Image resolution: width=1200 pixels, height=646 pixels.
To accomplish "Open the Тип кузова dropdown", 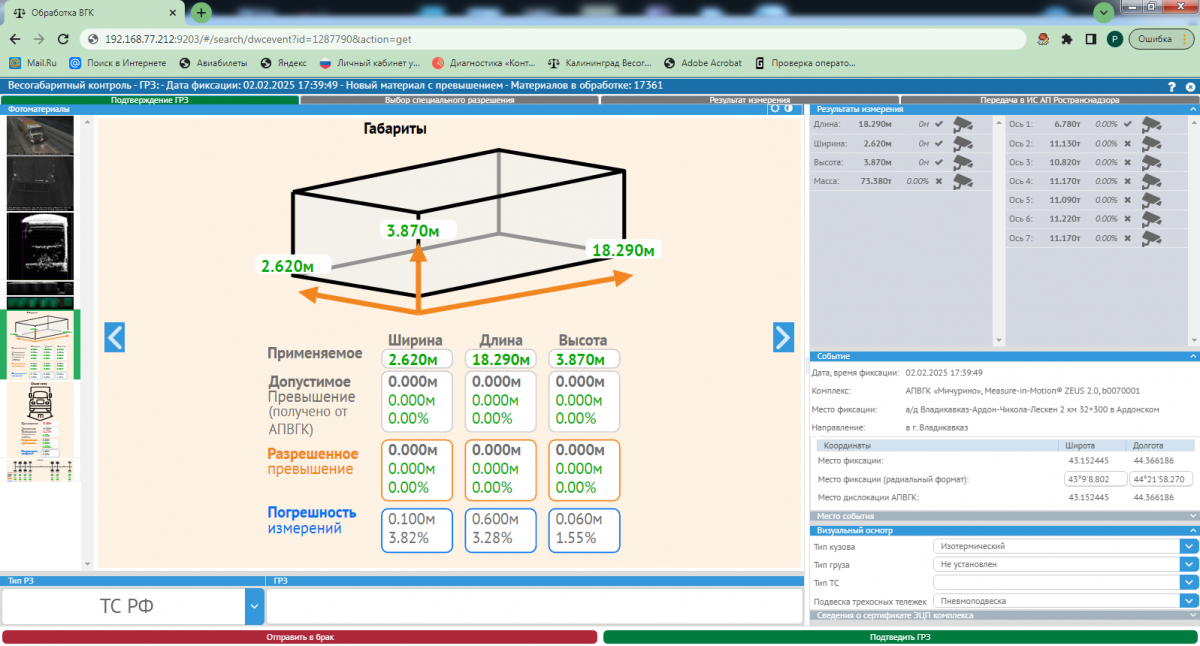I will click(x=1188, y=546).
